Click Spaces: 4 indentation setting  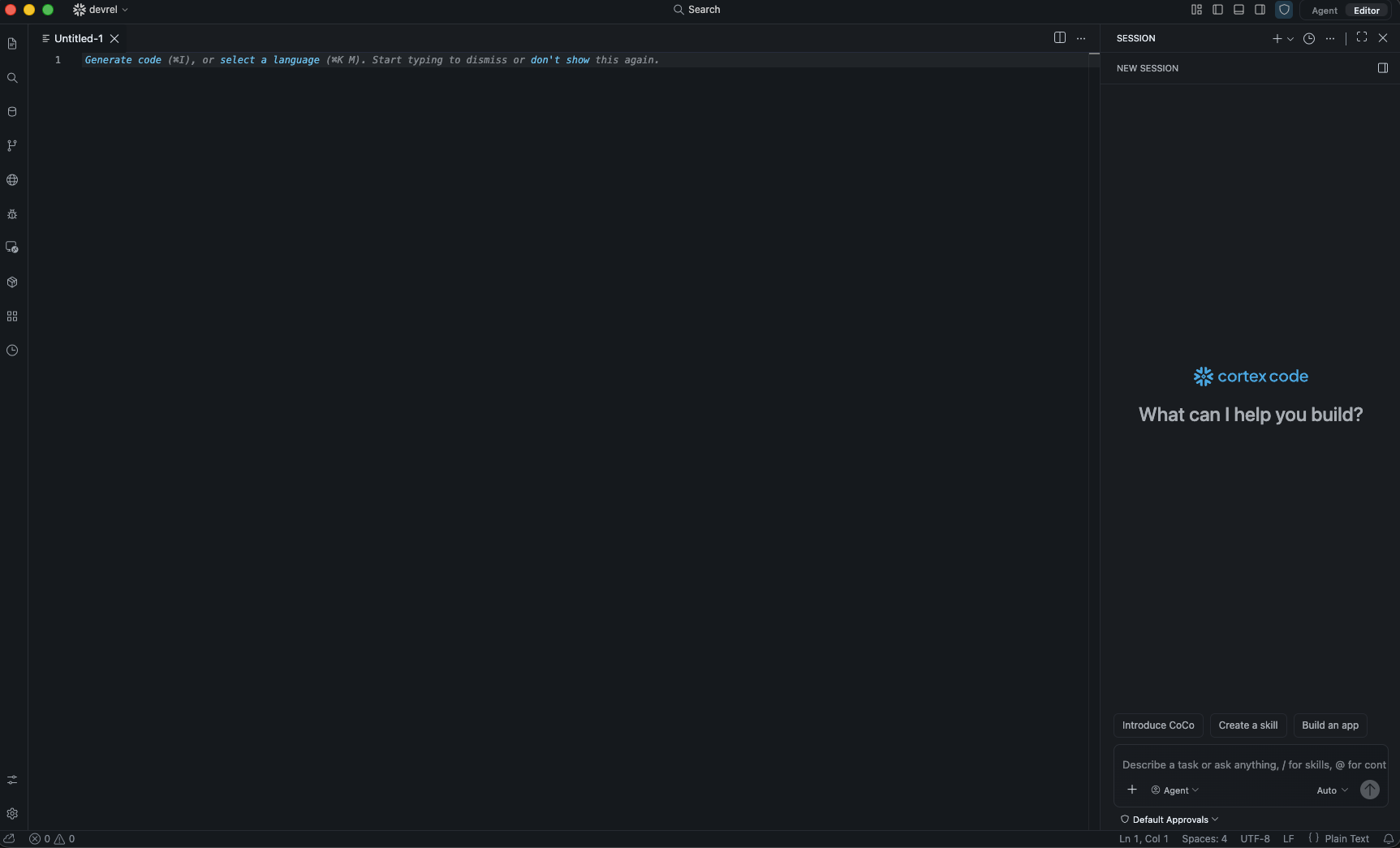(1204, 839)
